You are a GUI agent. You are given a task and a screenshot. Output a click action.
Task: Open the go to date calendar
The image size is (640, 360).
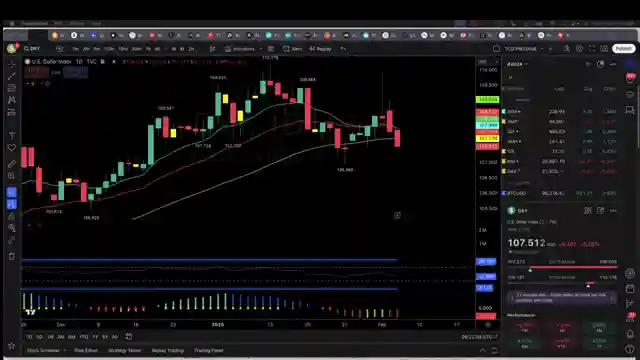coord(129,337)
